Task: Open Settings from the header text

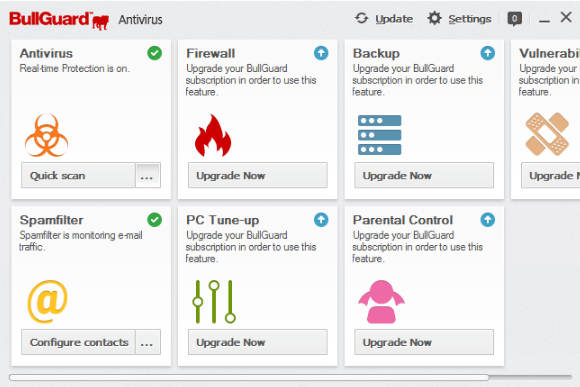Action: (x=470, y=19)
